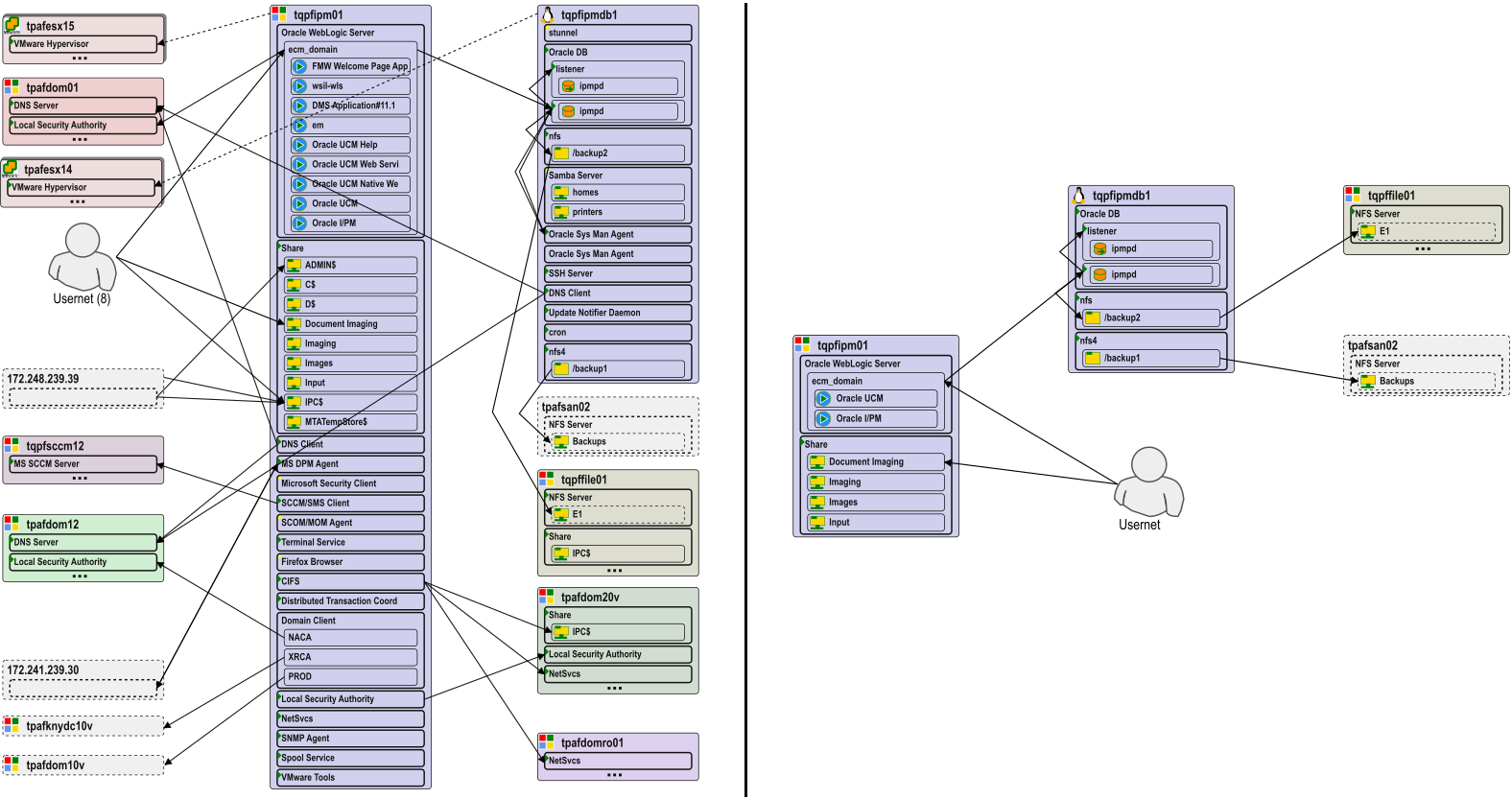This screenshot has width=1512, height=799.
Task: Select the cron service box
Action: (x=618, y=333)
